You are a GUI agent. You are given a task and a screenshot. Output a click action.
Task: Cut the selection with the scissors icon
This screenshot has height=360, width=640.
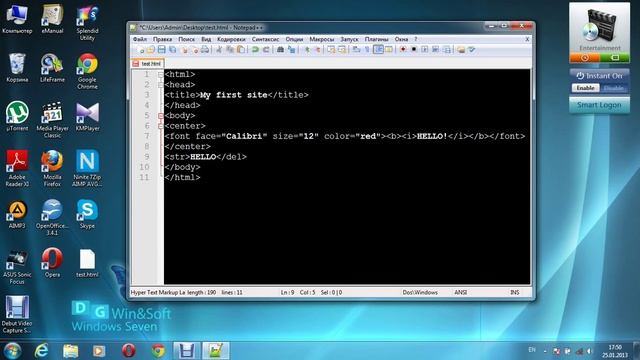click(219, 50)
